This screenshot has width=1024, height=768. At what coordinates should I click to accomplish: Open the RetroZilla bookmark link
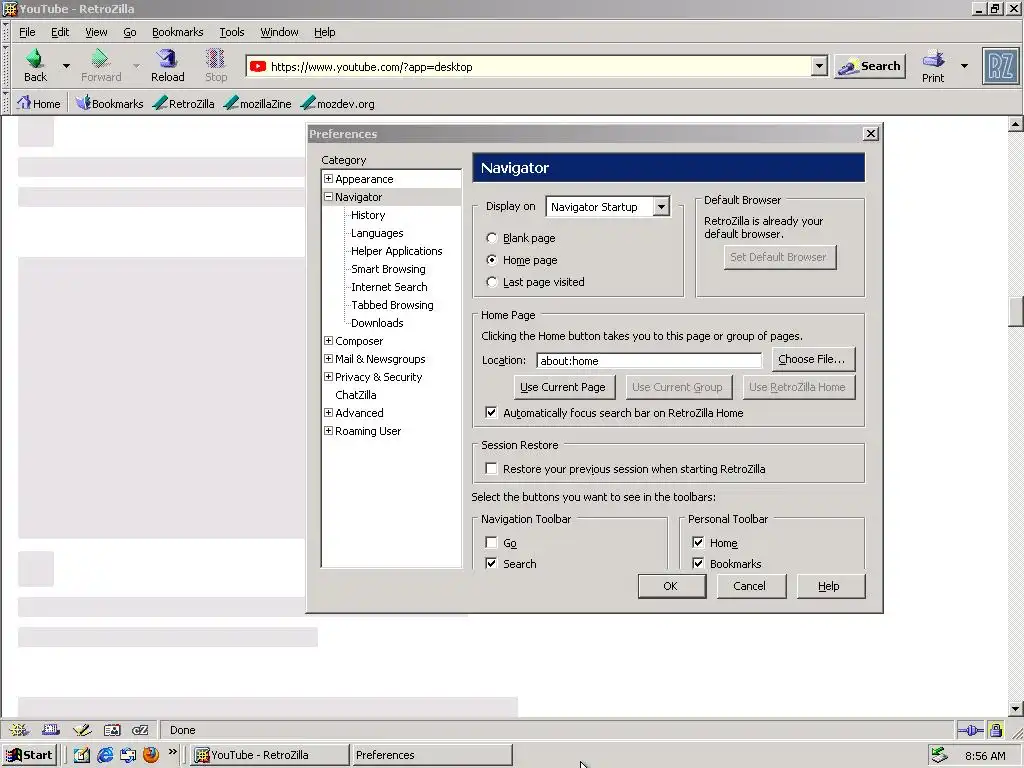click(x=184, y=103)
